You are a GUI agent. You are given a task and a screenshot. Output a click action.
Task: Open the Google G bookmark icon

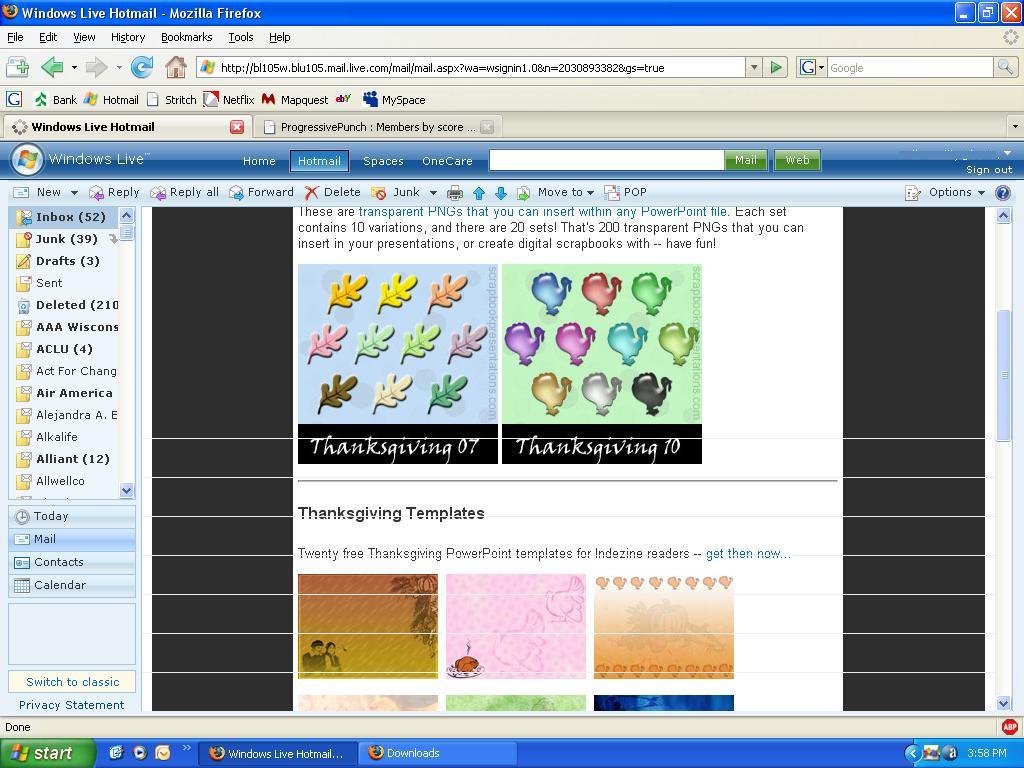(14, 99)
